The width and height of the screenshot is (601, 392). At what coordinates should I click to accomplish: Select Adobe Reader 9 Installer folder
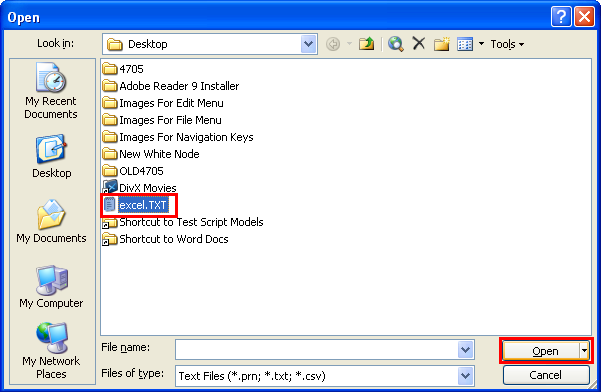point(171,86)
